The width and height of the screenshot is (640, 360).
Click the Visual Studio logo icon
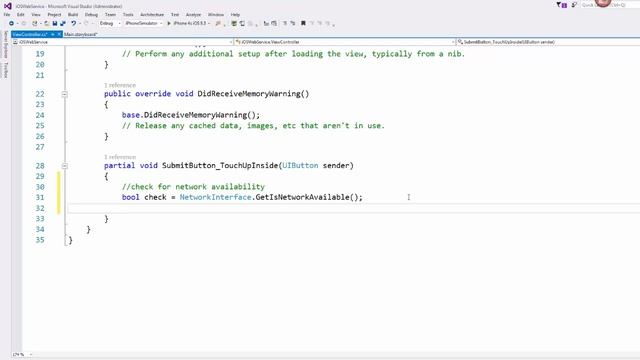(7, 6)
